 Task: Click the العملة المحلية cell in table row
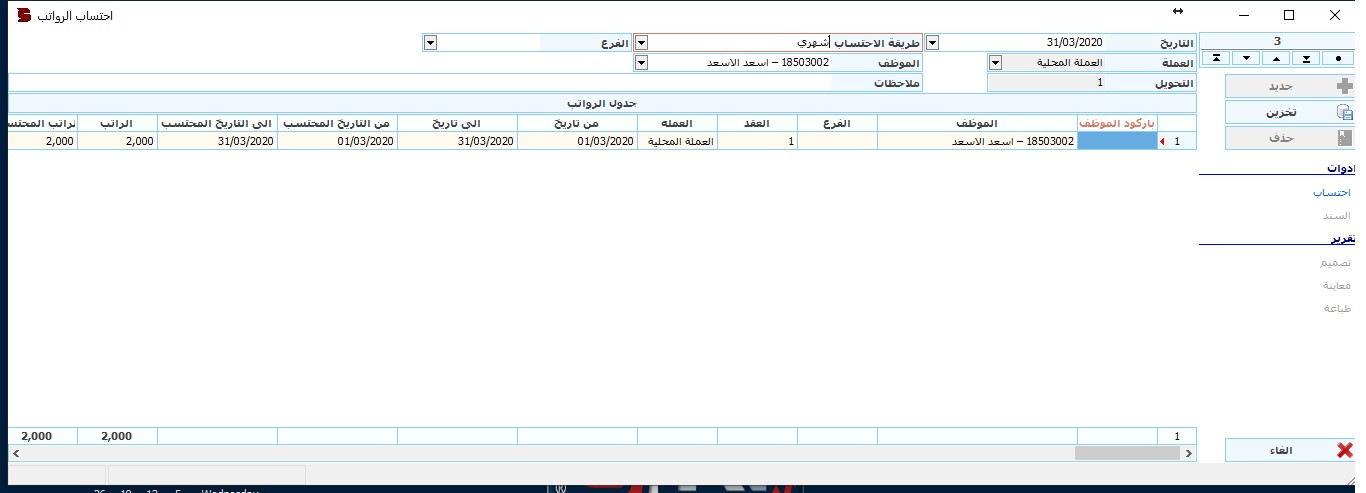point(677,142)
